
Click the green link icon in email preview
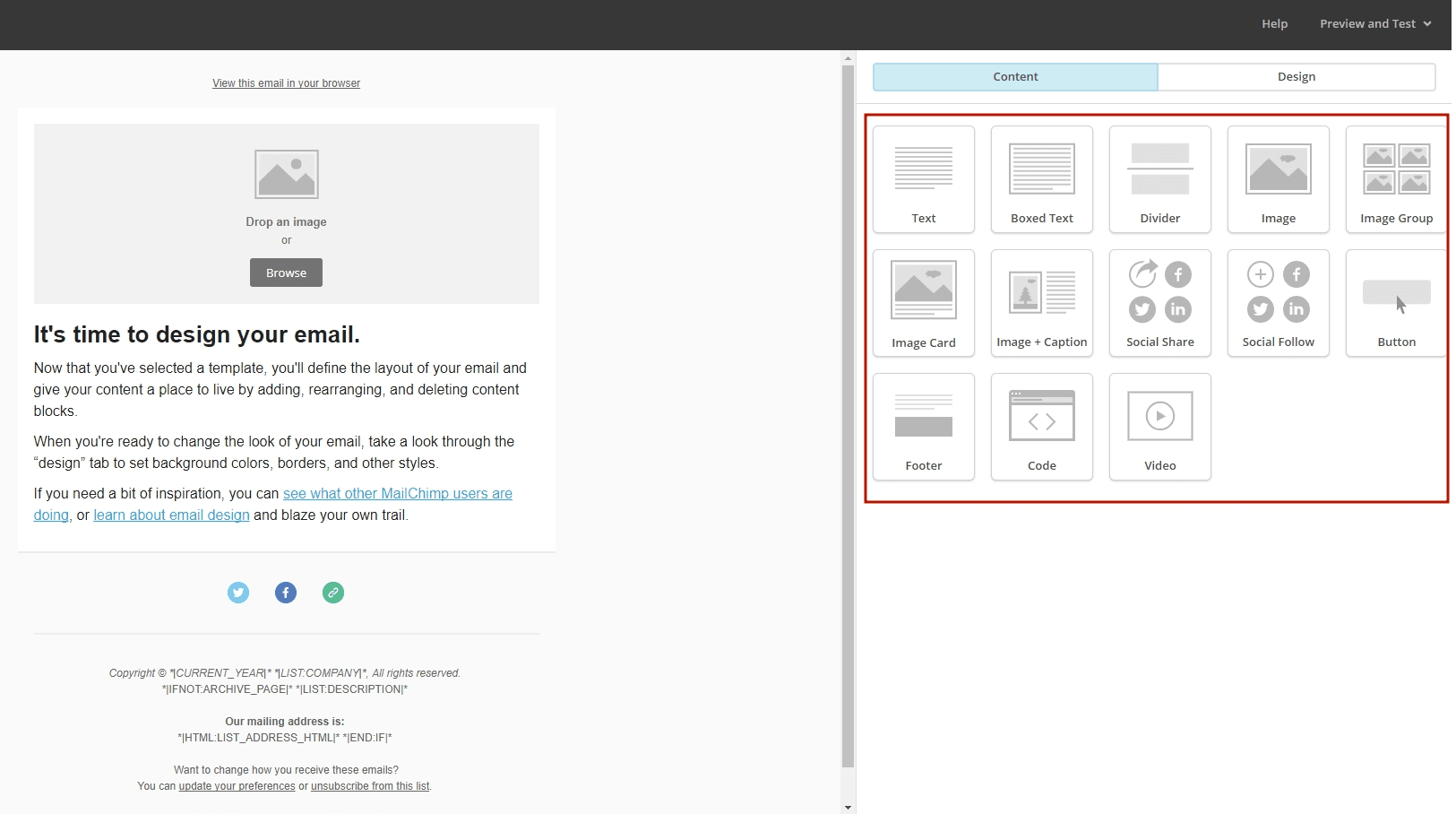(333, 593)
